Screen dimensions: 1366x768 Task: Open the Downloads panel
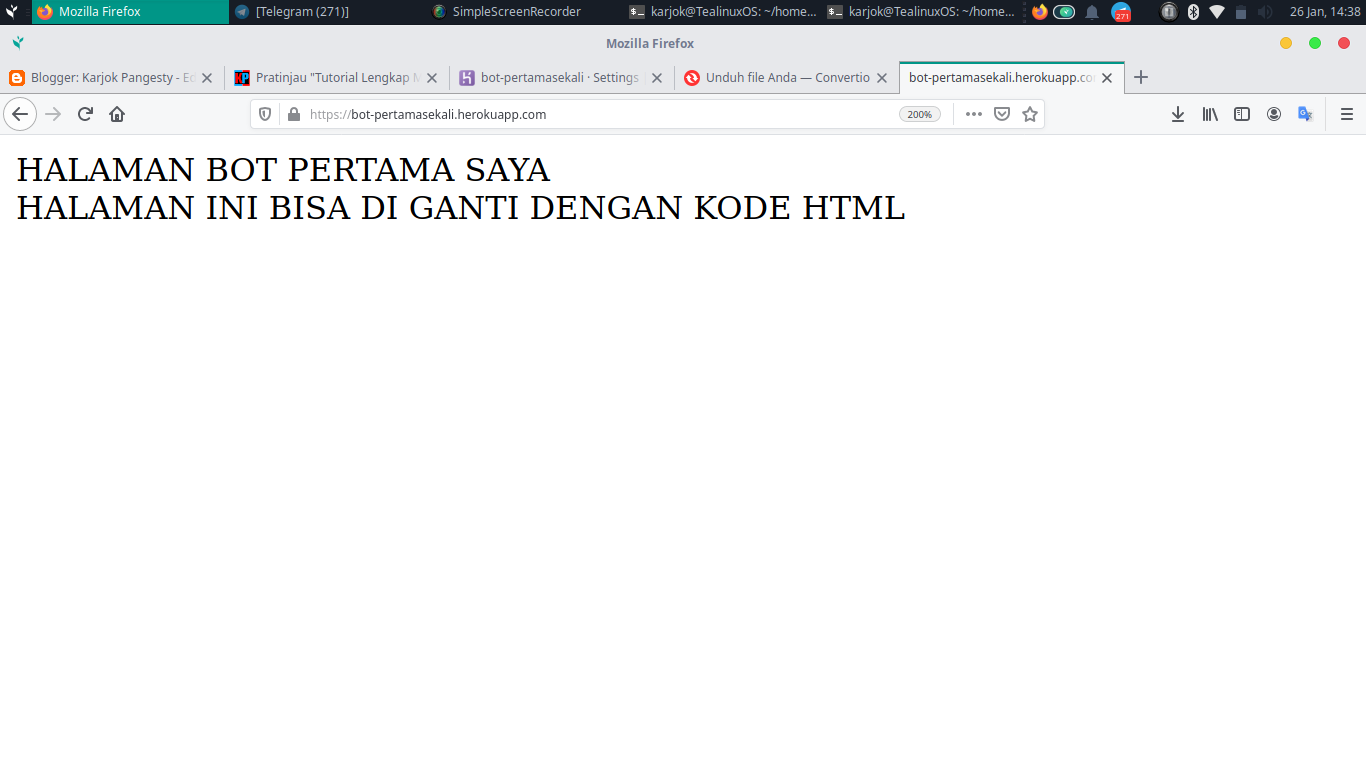tap(1177, 114)
